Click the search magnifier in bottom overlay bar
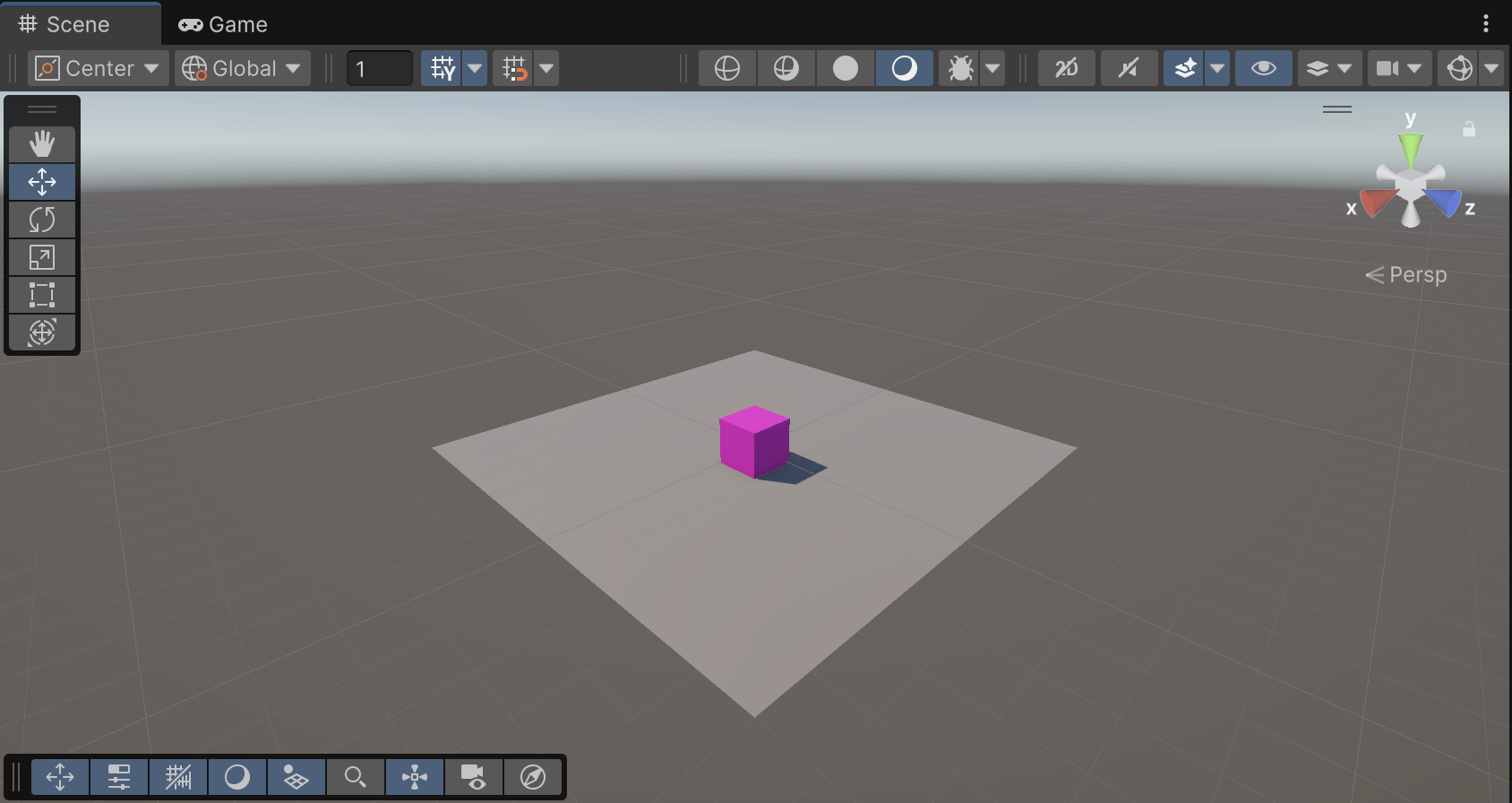The width and height of the screenshot is (1512, 803). tap(355, 777)
